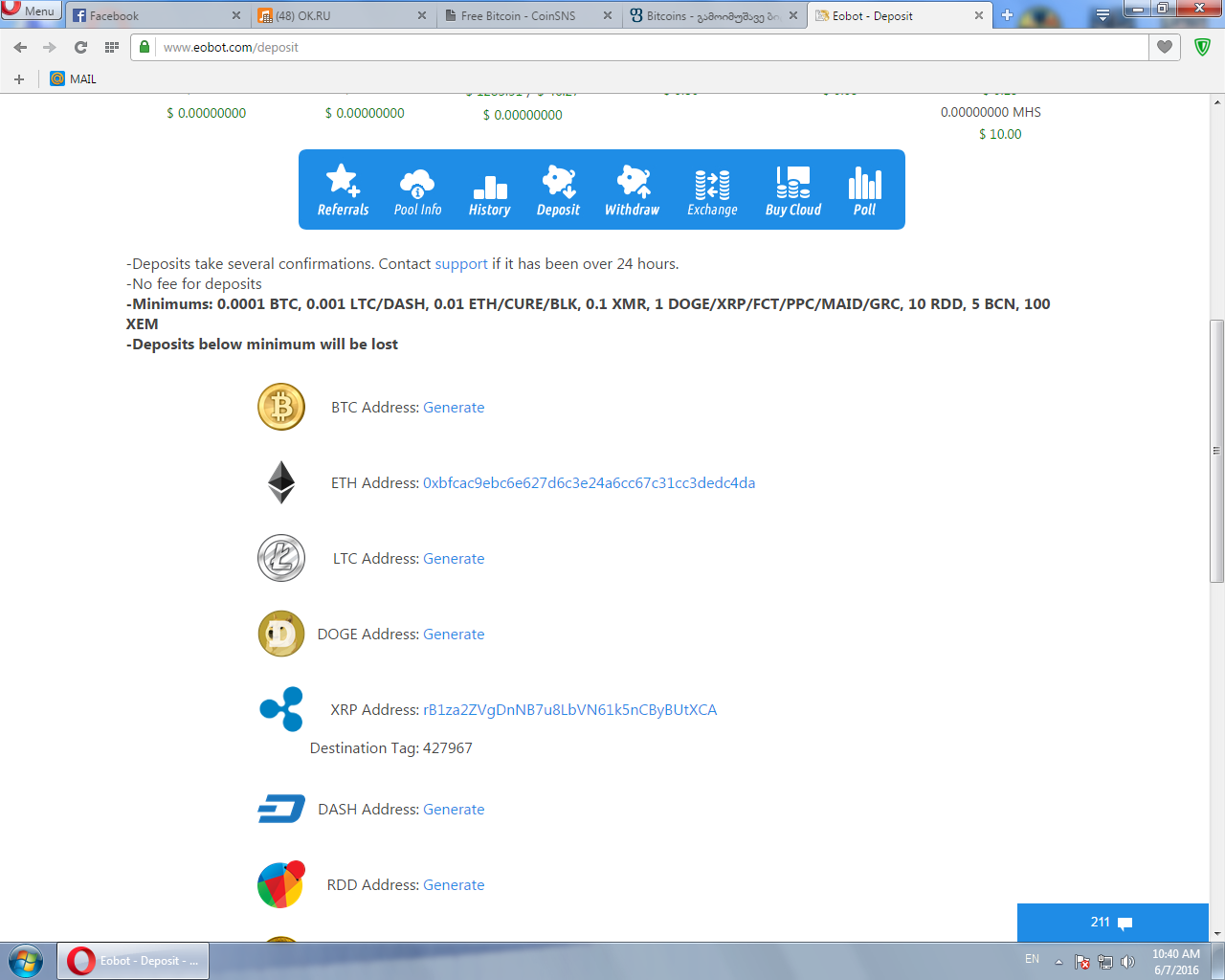Click the Dogecoin coin logo
Screen dimensions: 1225x980
point(281,634)
